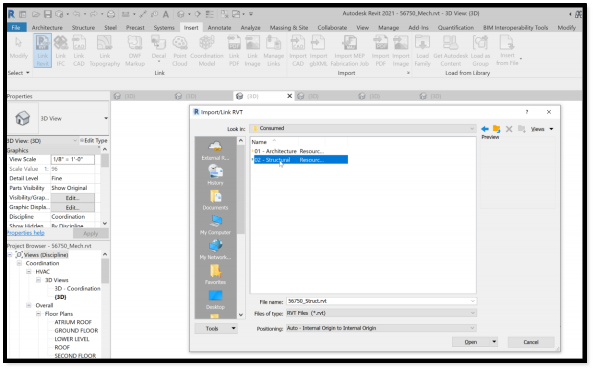This screenshot has height=371, width=595.
Task: Cancel the Import/Link RVT dialog
Action: pos(531,342)
